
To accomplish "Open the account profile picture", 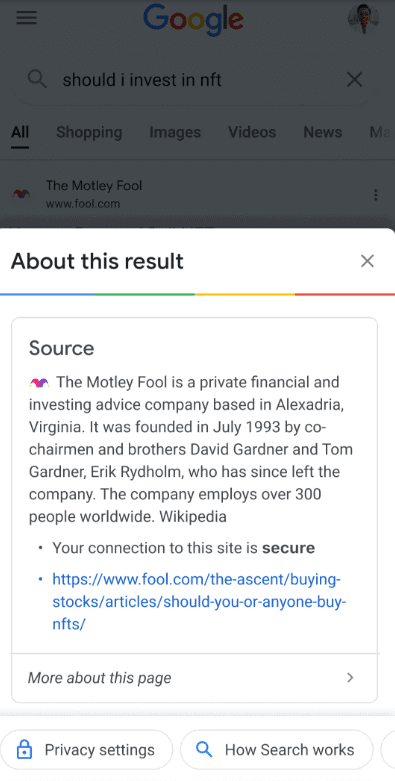I will point(363,19).
